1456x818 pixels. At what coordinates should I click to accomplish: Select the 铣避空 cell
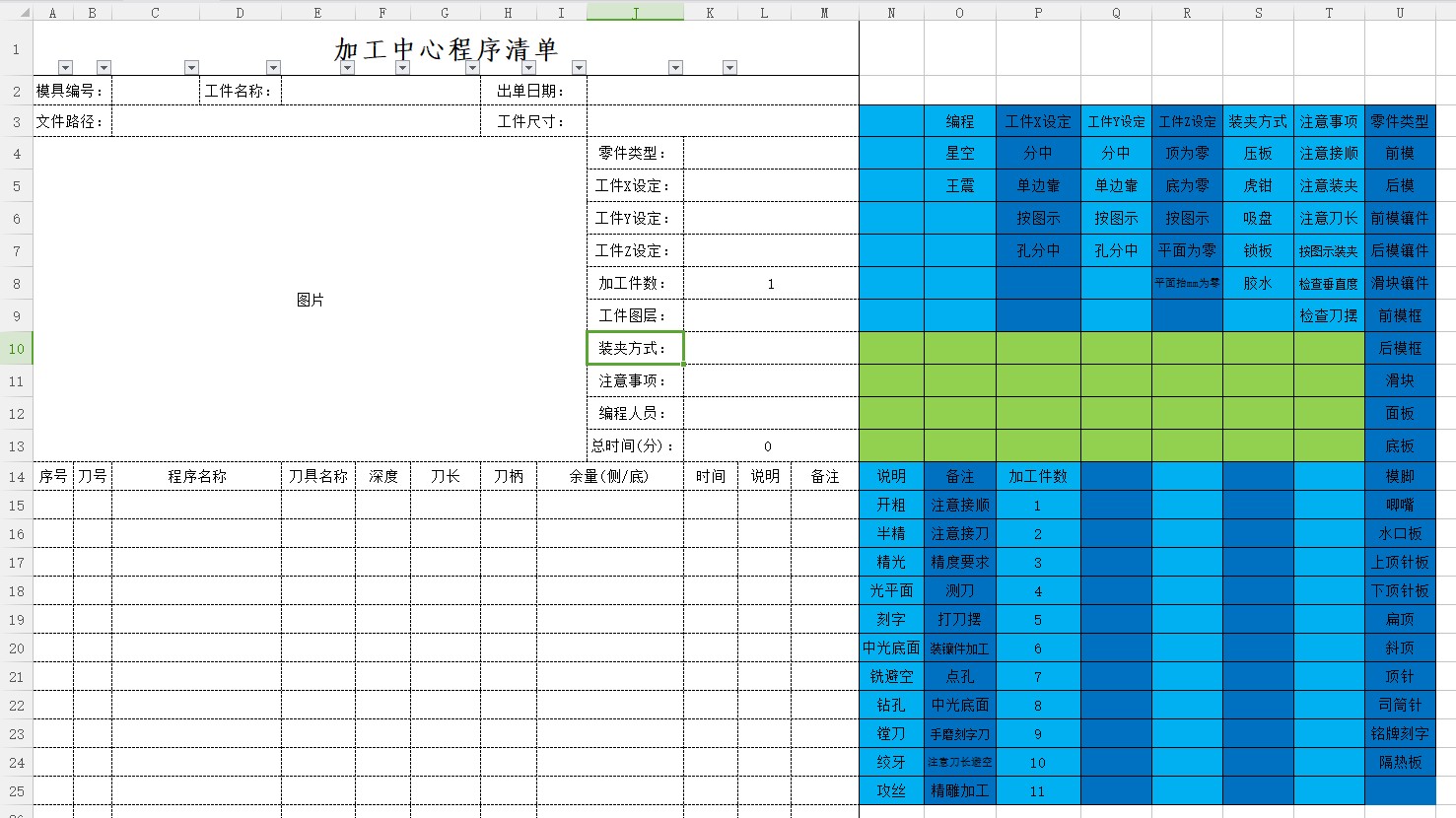891,676
